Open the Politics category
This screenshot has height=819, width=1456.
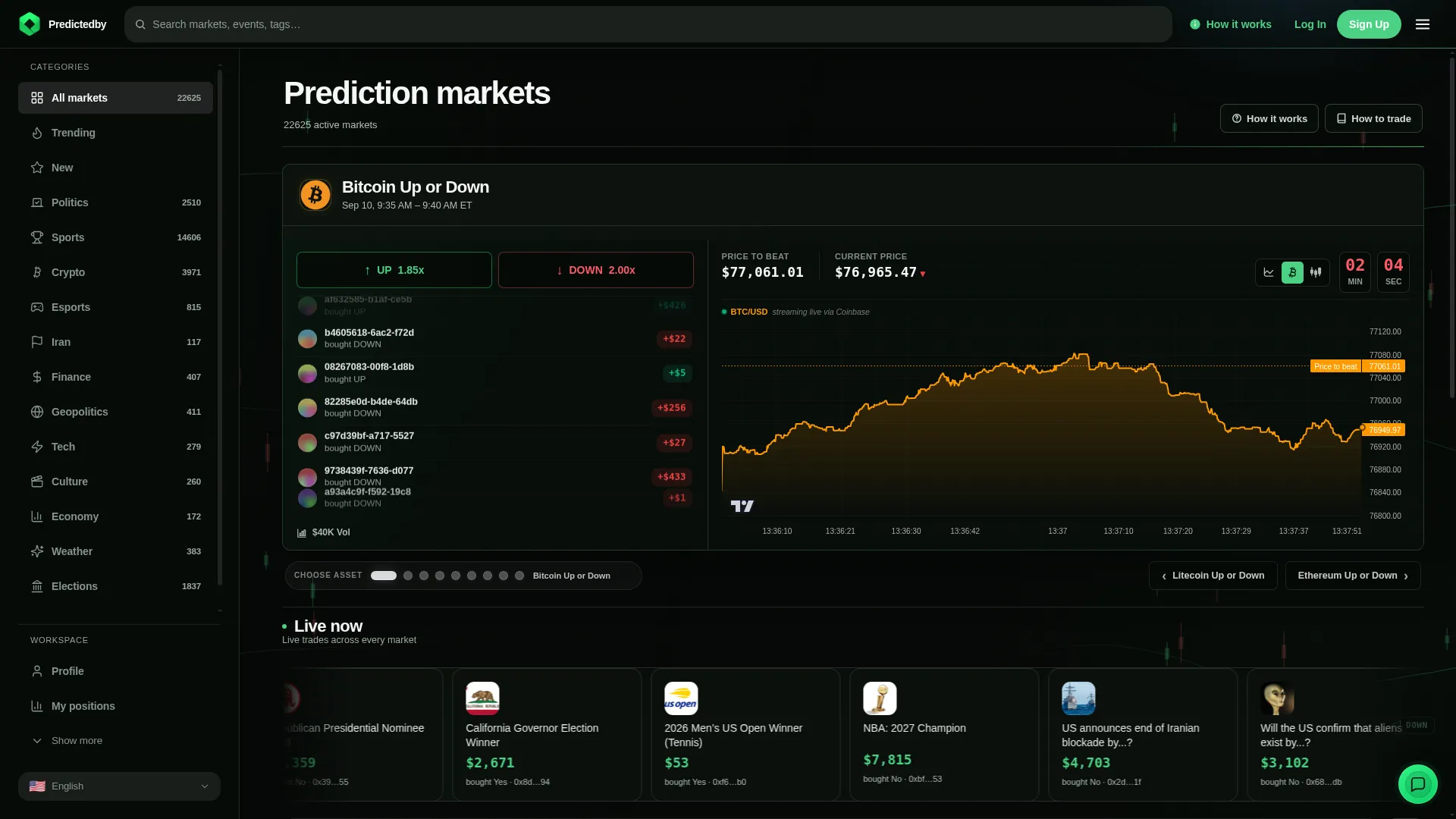[115, 202]
